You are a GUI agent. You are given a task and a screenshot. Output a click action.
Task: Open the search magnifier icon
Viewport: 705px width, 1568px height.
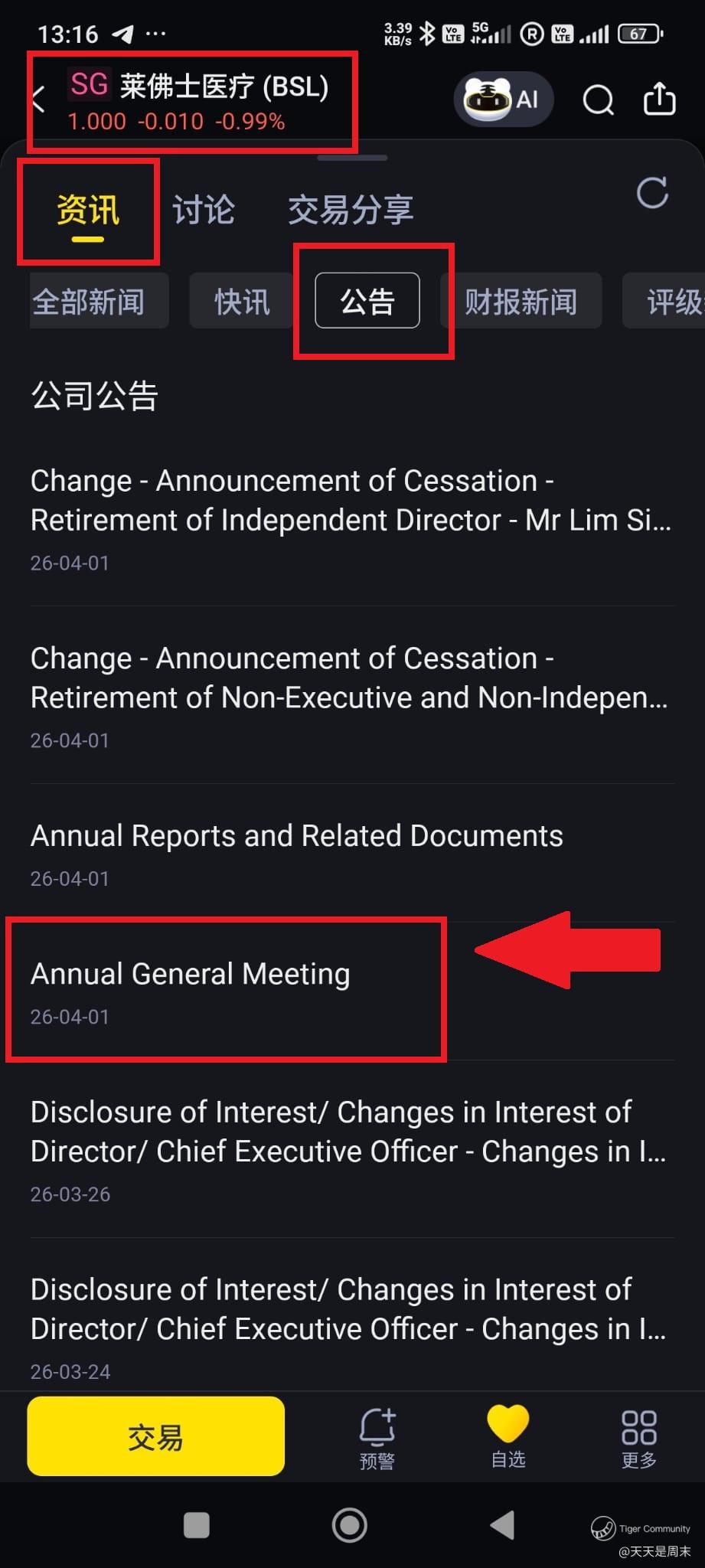[598, 100]
